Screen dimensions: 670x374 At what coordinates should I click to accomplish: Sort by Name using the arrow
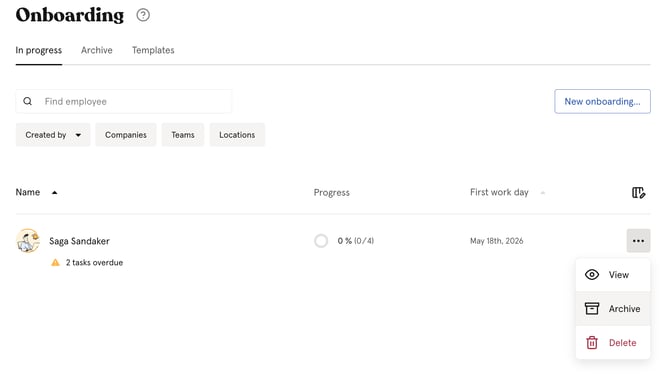(54, 193)
